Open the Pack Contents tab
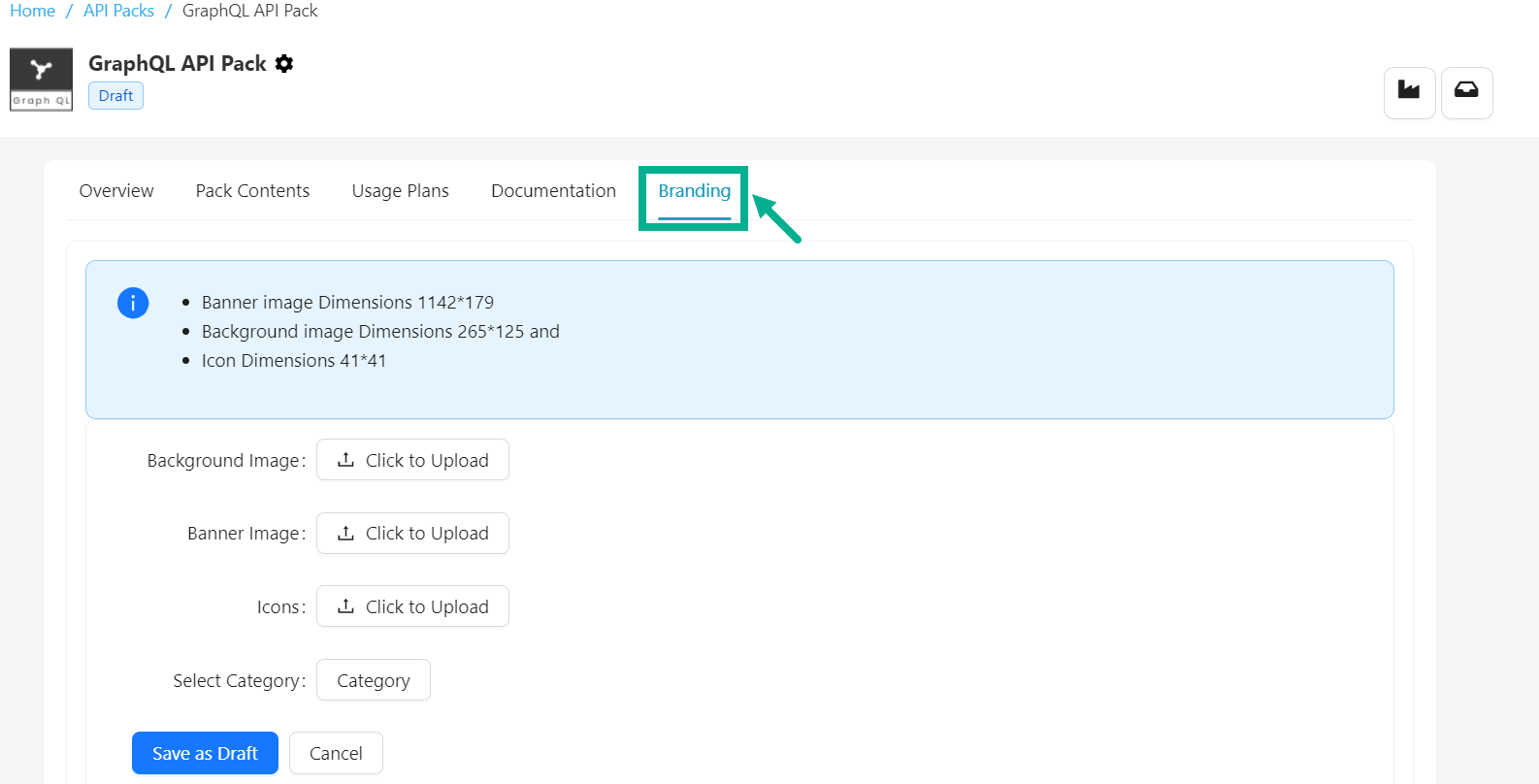The height and width of the screenshot is (784, 1539). (x=252, y=191)
